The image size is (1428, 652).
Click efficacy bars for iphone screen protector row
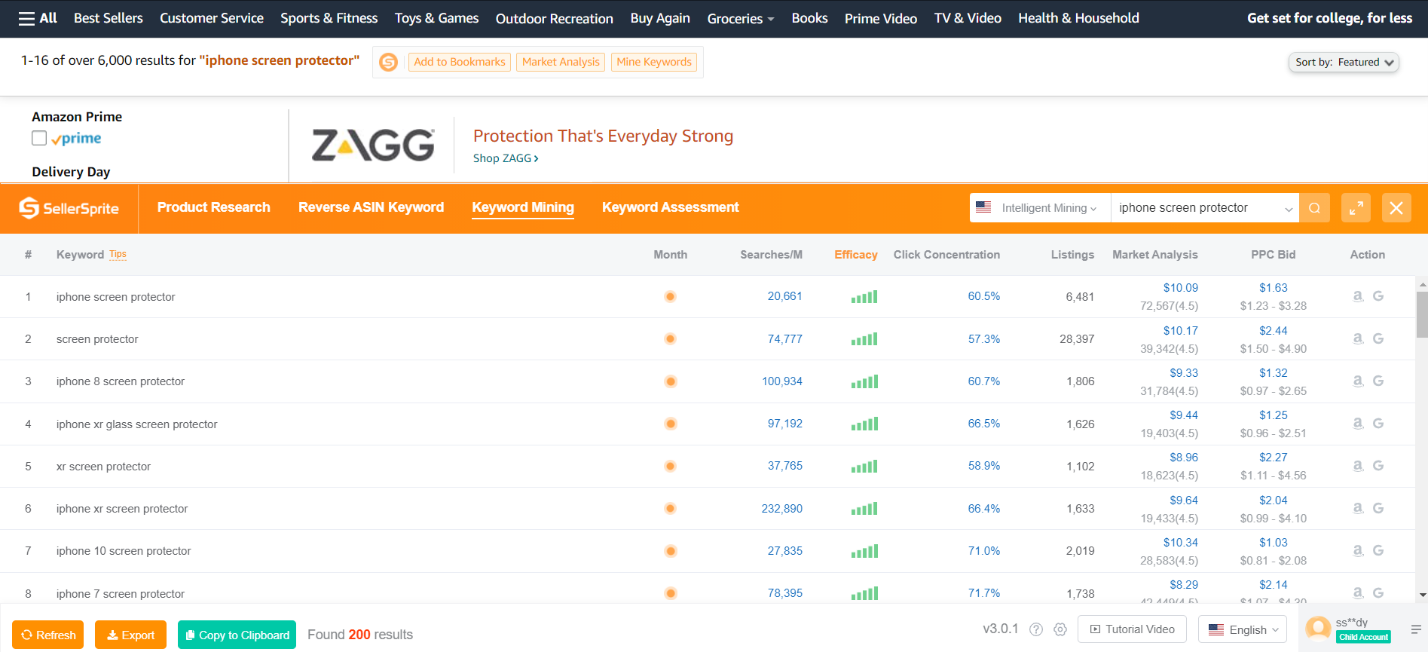point(864,297)
